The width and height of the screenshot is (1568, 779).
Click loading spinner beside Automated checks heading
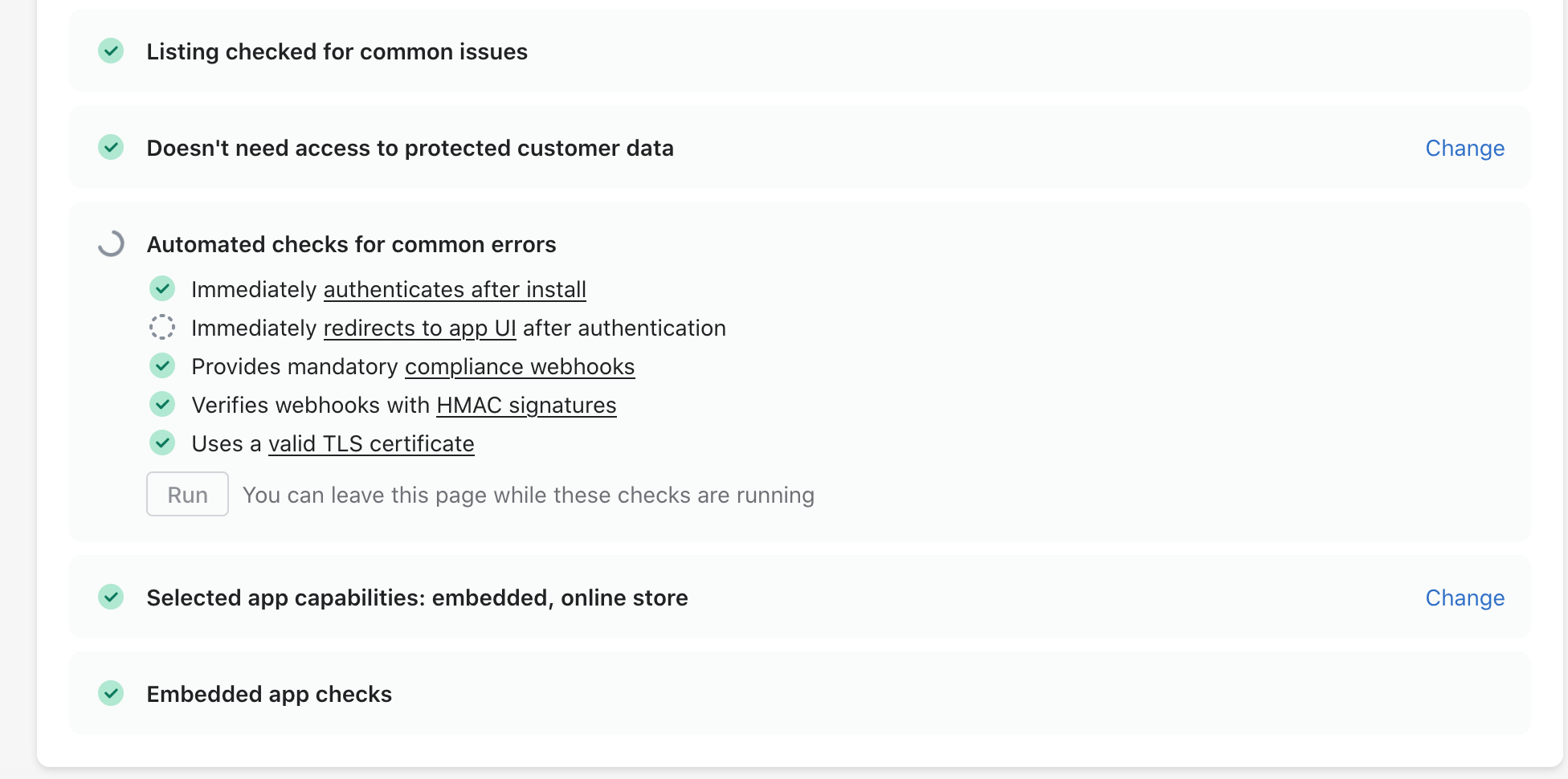(111, 244)
